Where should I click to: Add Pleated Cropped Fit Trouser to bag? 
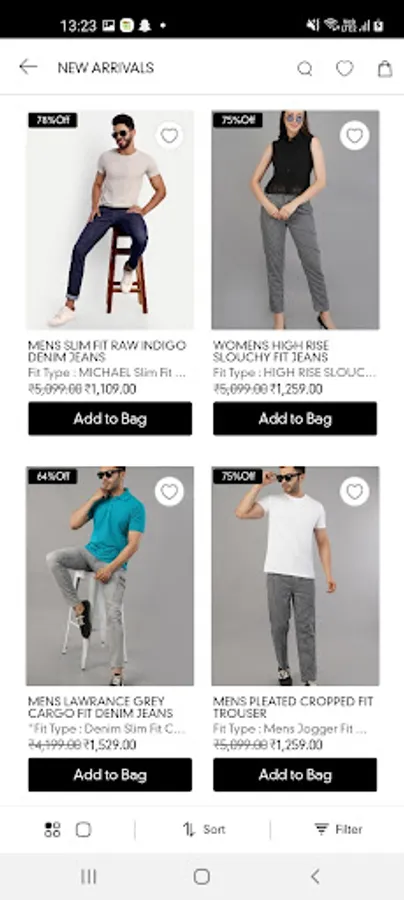(x=295, y=775)
